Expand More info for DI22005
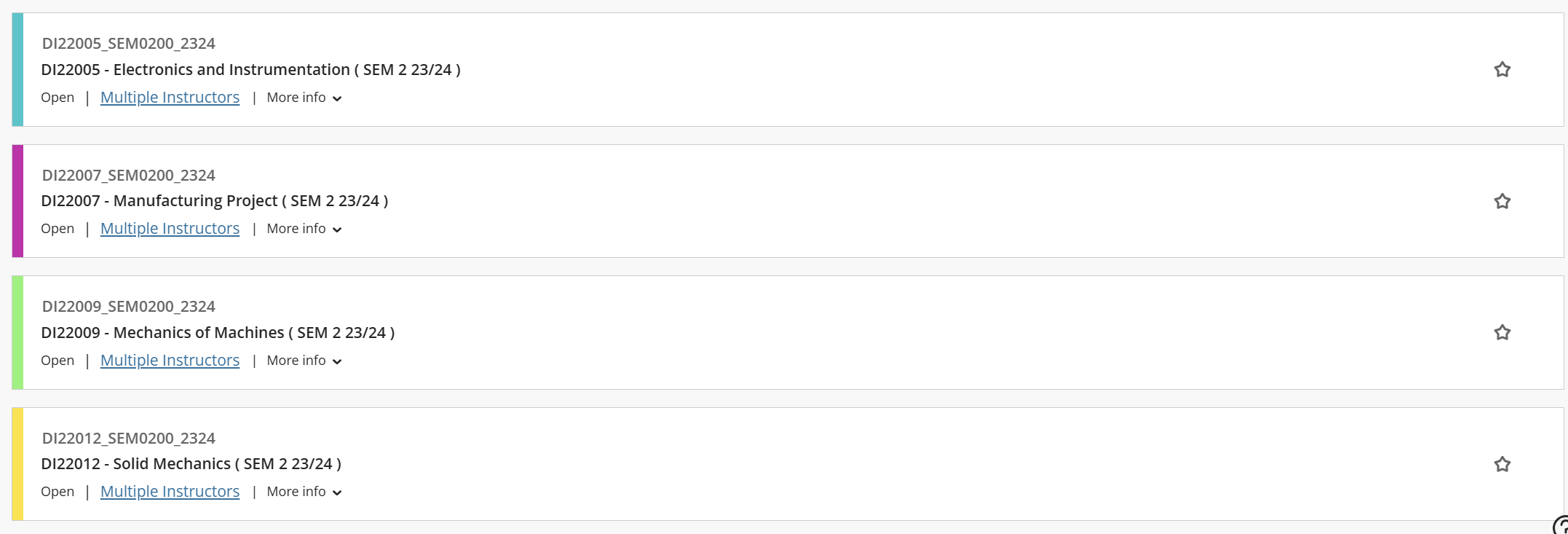1568x534 pixels. tap(304, 98)
